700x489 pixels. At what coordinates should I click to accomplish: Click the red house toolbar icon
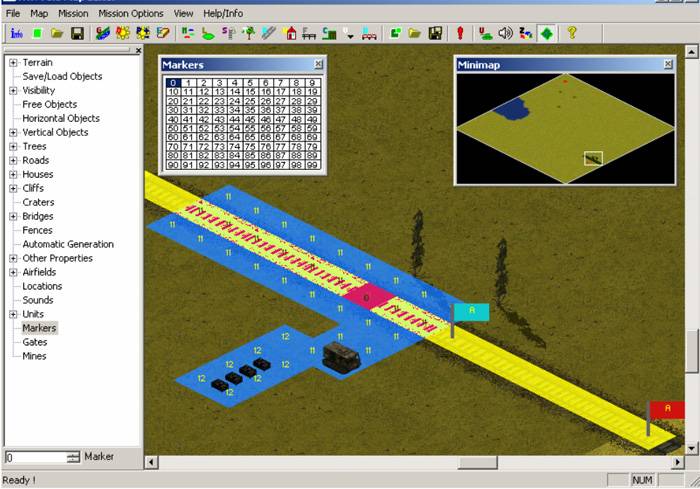click(291, 33)
